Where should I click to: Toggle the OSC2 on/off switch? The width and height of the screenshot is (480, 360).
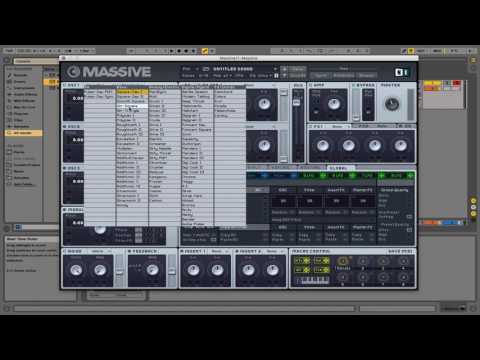(65, 127)
